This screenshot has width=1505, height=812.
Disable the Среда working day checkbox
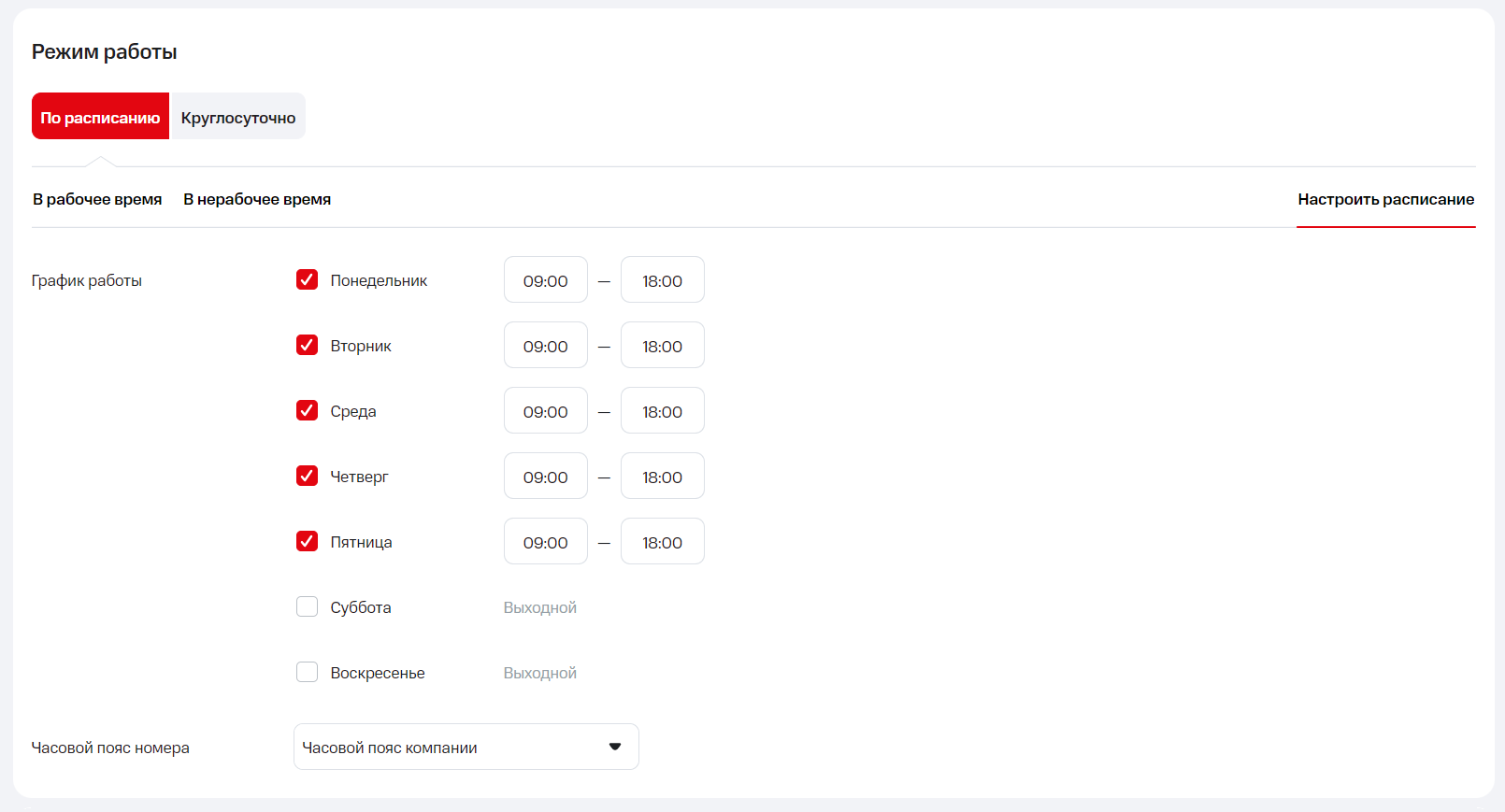pos(307,410)
